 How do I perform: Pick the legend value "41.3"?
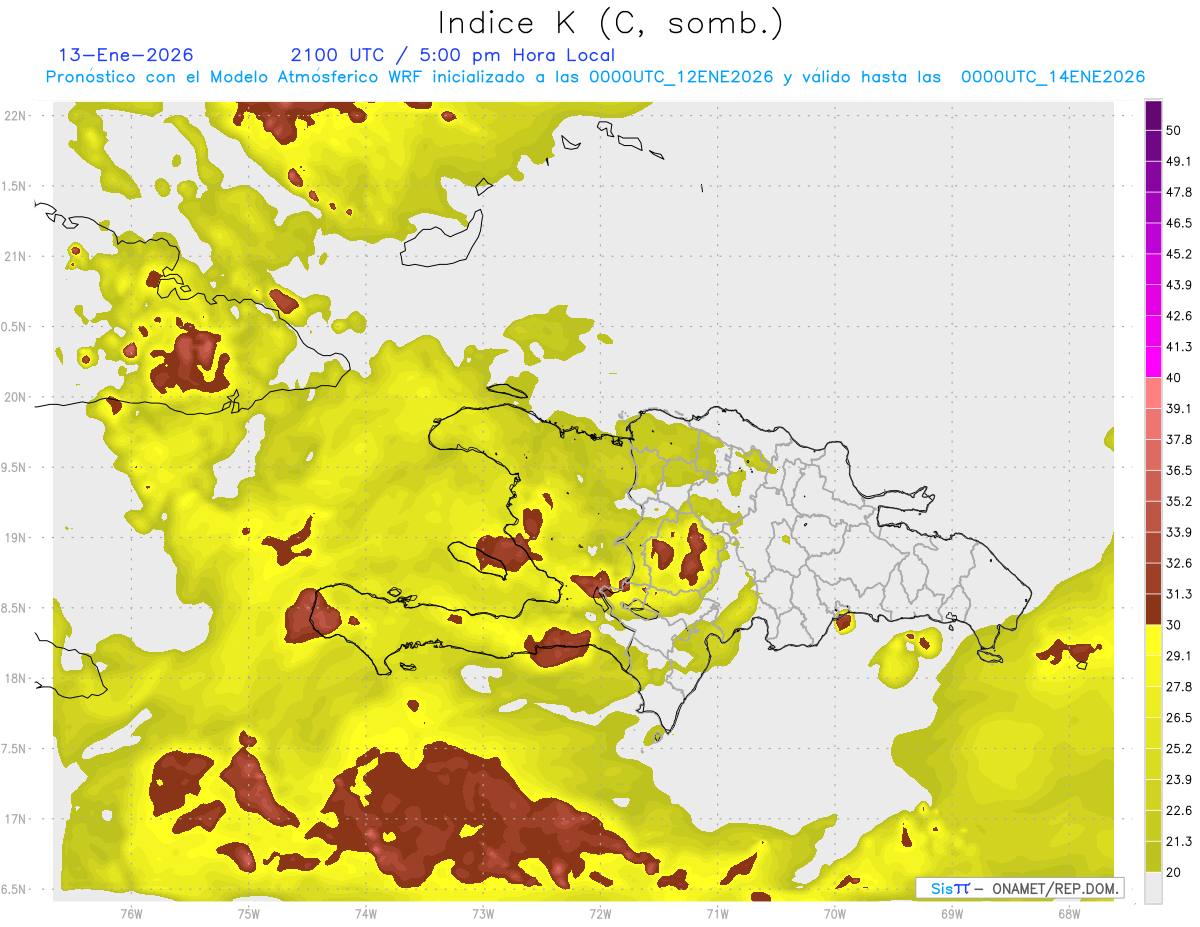click(x=1179, y=347)
